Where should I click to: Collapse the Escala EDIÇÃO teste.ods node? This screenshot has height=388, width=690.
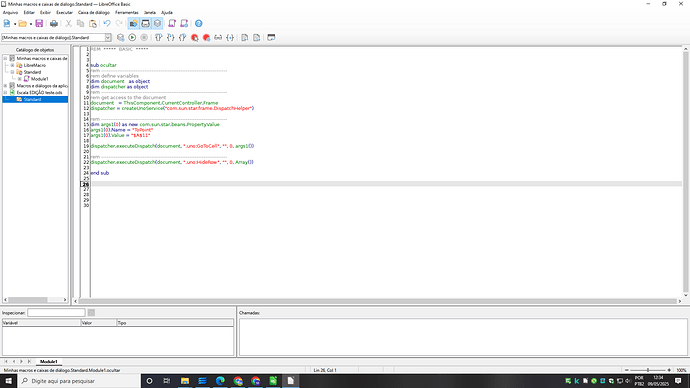tap(5, 92)
